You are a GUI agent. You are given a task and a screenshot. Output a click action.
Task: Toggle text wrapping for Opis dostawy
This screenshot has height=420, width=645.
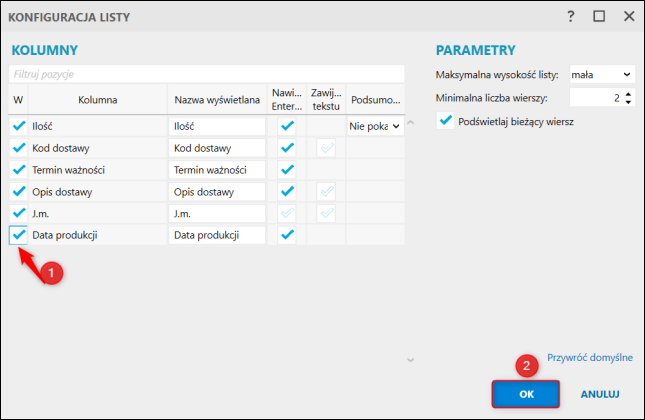(x=326, y=191)
